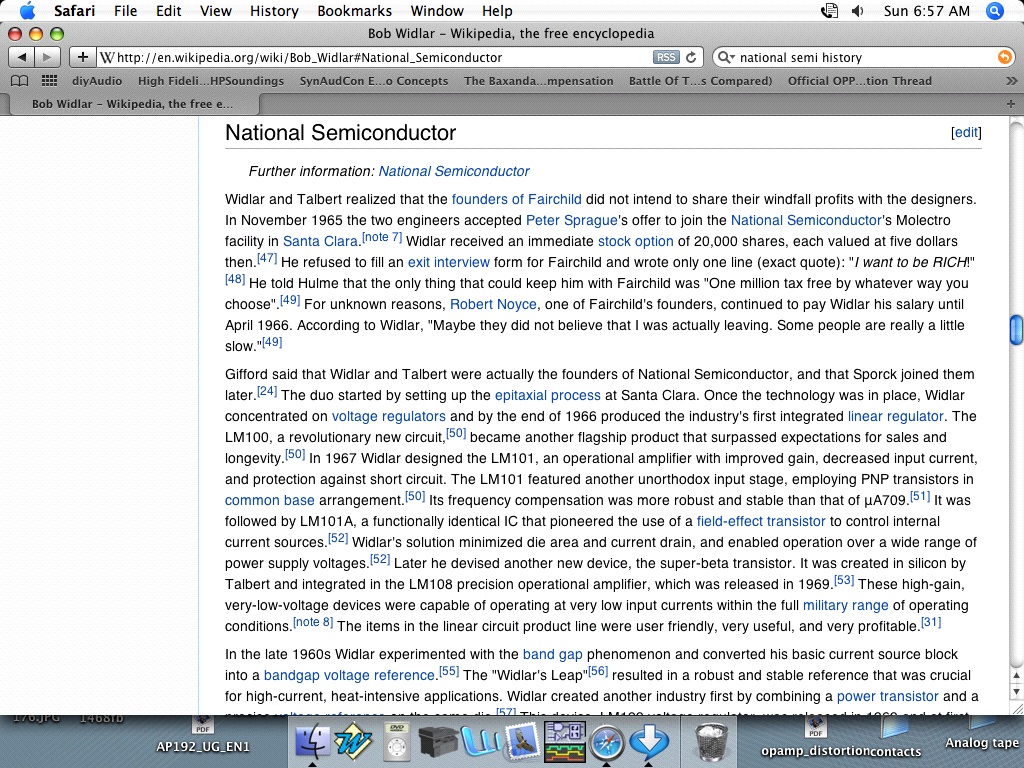The height and width of the screenshot is (768, 1024).
Task: Open the Bookmarks menu
Action: point(355,10)
